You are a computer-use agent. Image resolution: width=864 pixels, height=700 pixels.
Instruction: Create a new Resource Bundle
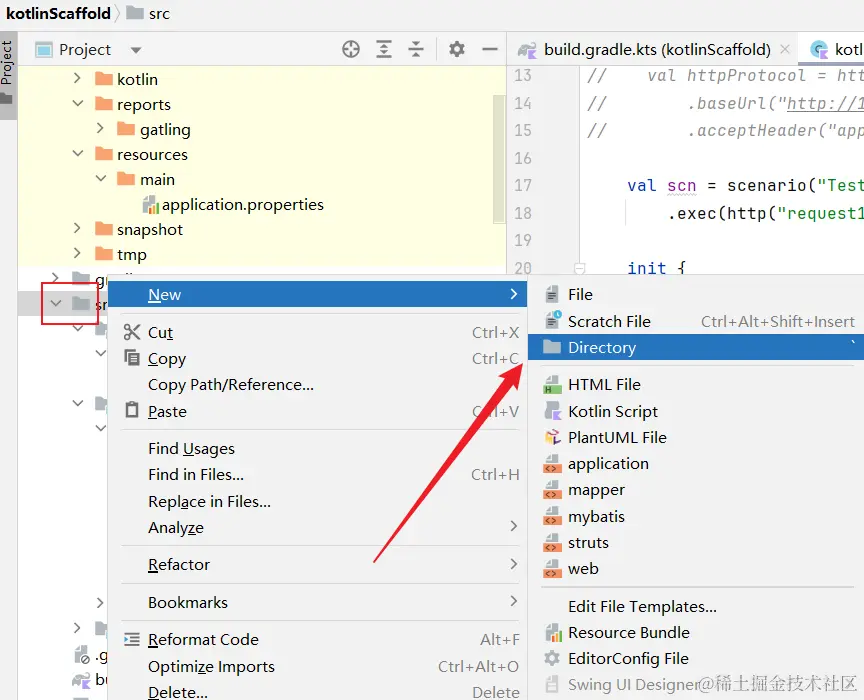point(696,632)
